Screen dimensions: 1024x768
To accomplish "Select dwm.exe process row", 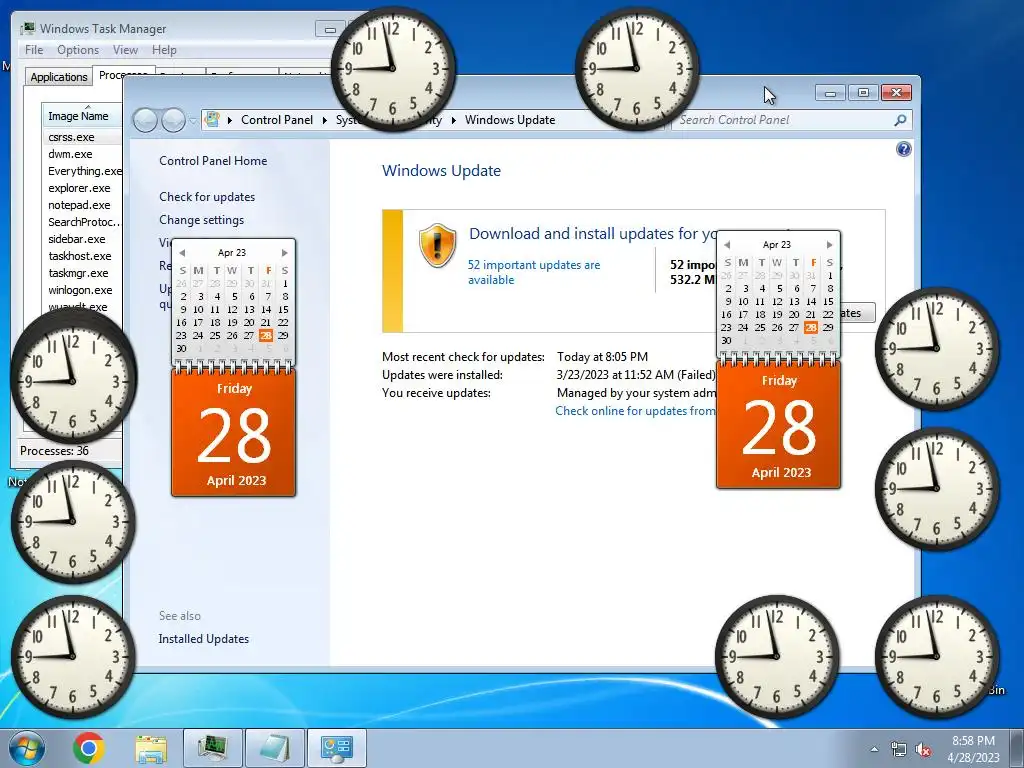I will click(82, 154).
